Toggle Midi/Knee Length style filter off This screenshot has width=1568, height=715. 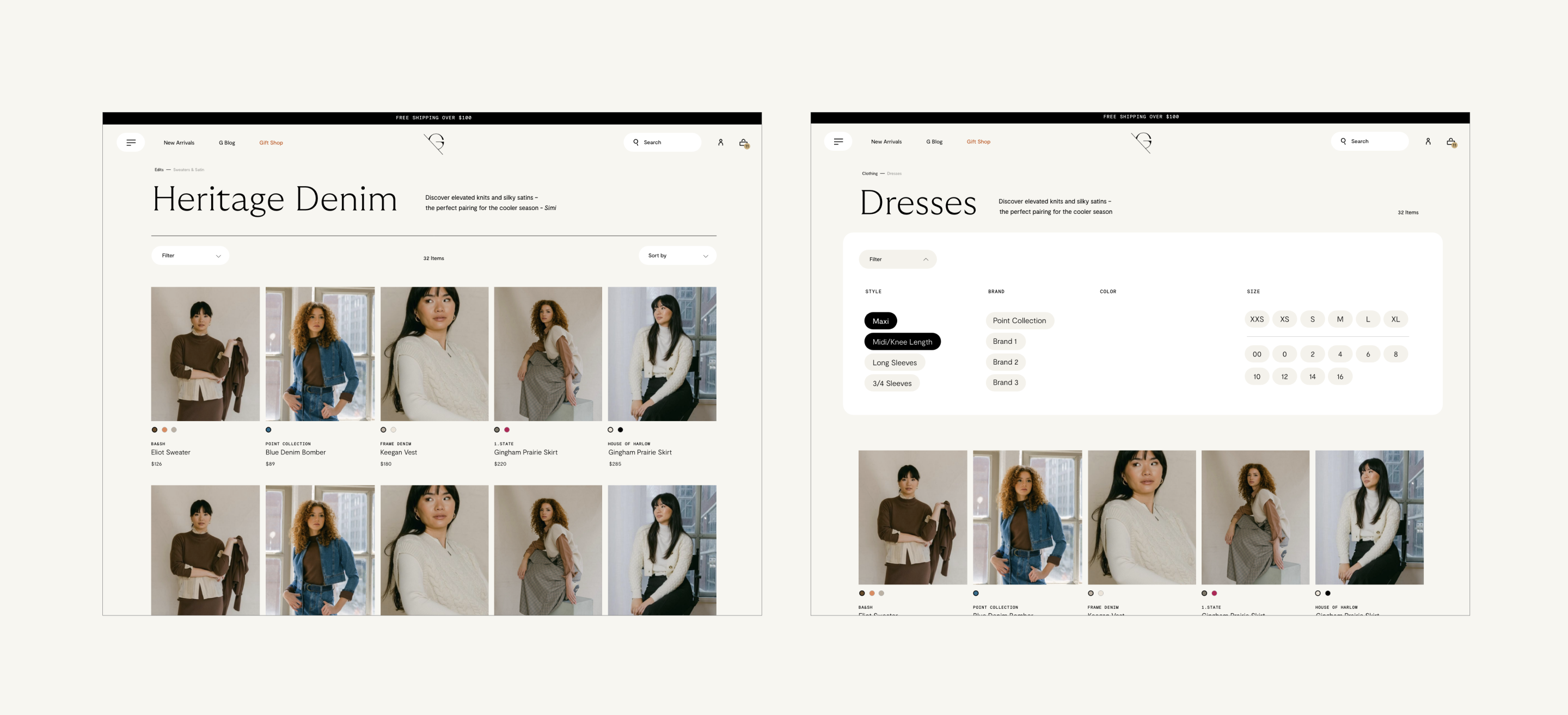(902, 341)
